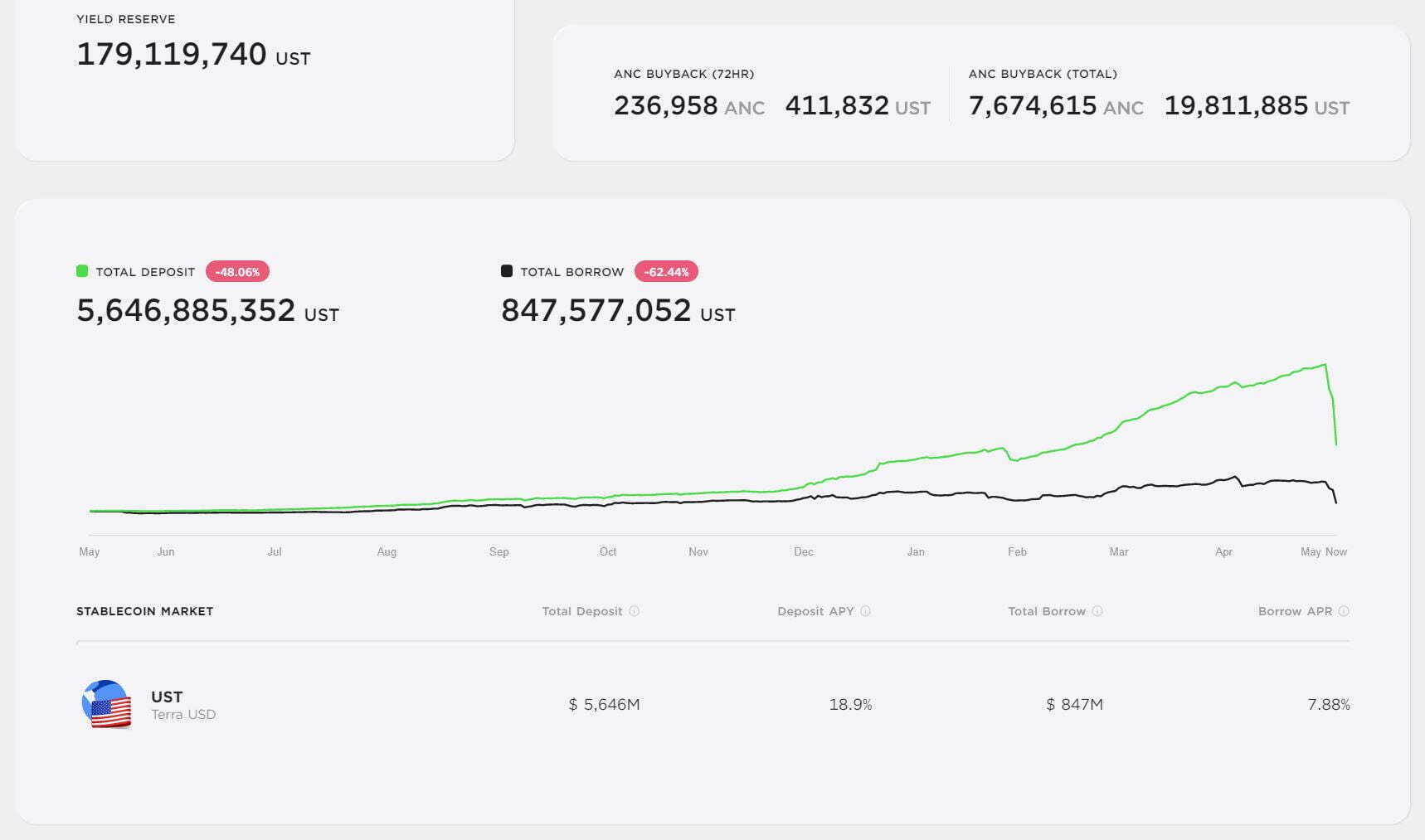This screenshot has height=840, width=1425.
Task: Click the YIELD RESERVE label
Action: 126,19
